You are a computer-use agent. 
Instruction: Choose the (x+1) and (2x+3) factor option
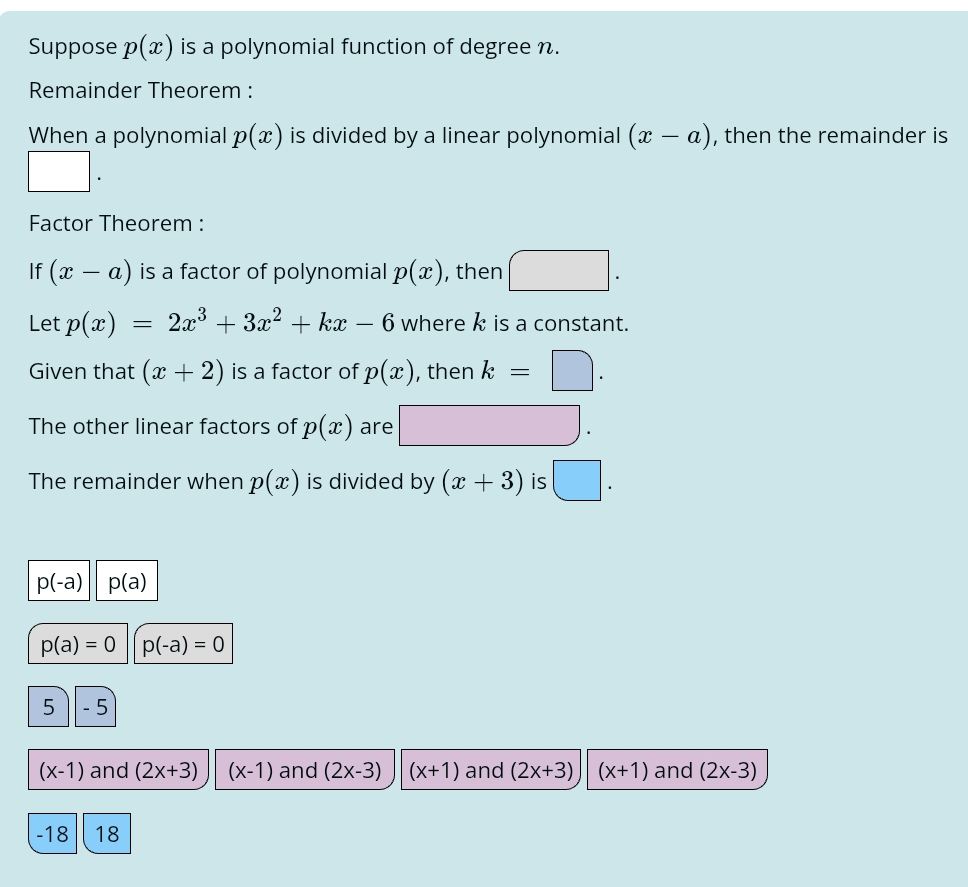click(490, 770)
